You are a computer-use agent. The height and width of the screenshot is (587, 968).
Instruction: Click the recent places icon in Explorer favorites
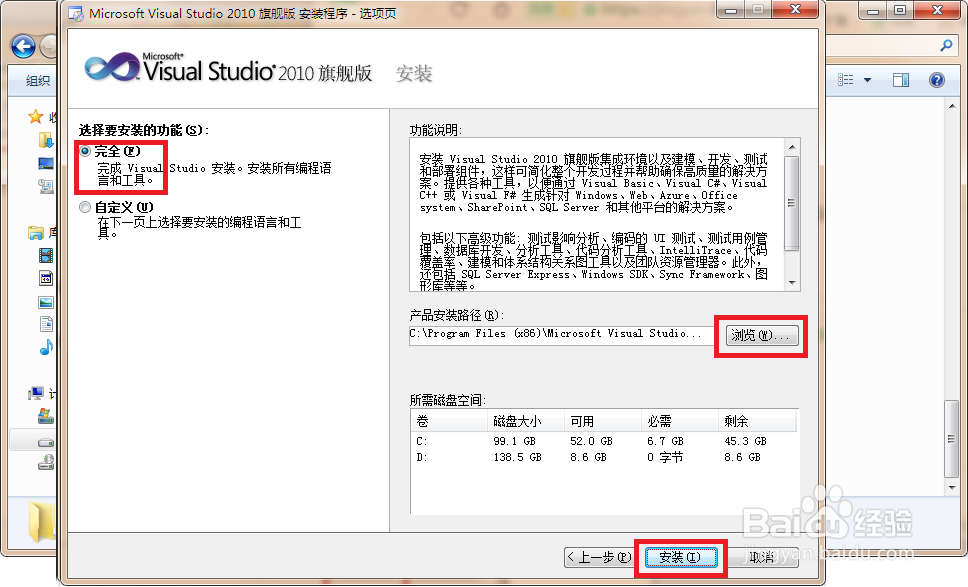(x=46, y=186)
